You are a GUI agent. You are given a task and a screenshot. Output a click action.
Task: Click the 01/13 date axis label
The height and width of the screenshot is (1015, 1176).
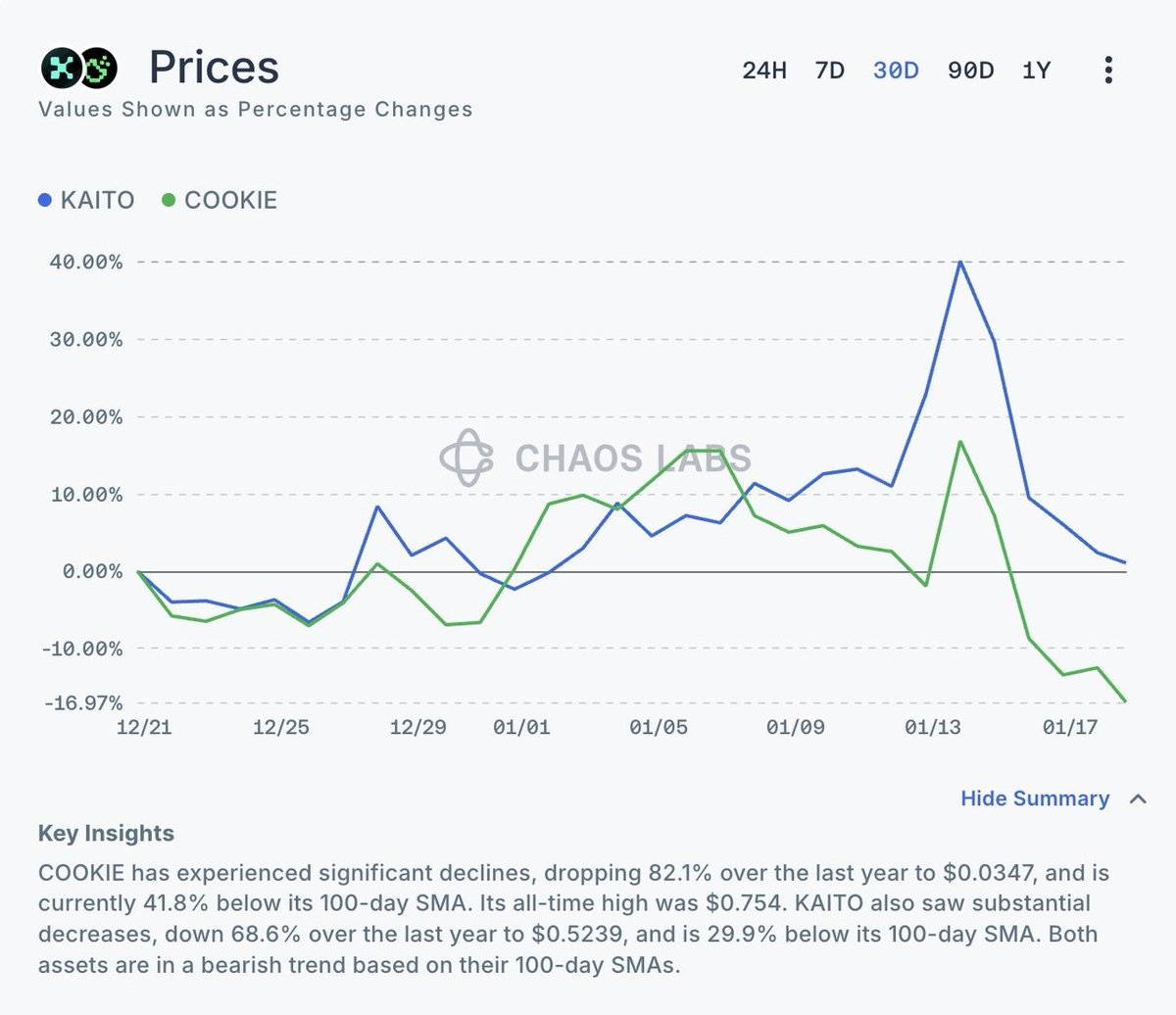[x=932, y=727]
